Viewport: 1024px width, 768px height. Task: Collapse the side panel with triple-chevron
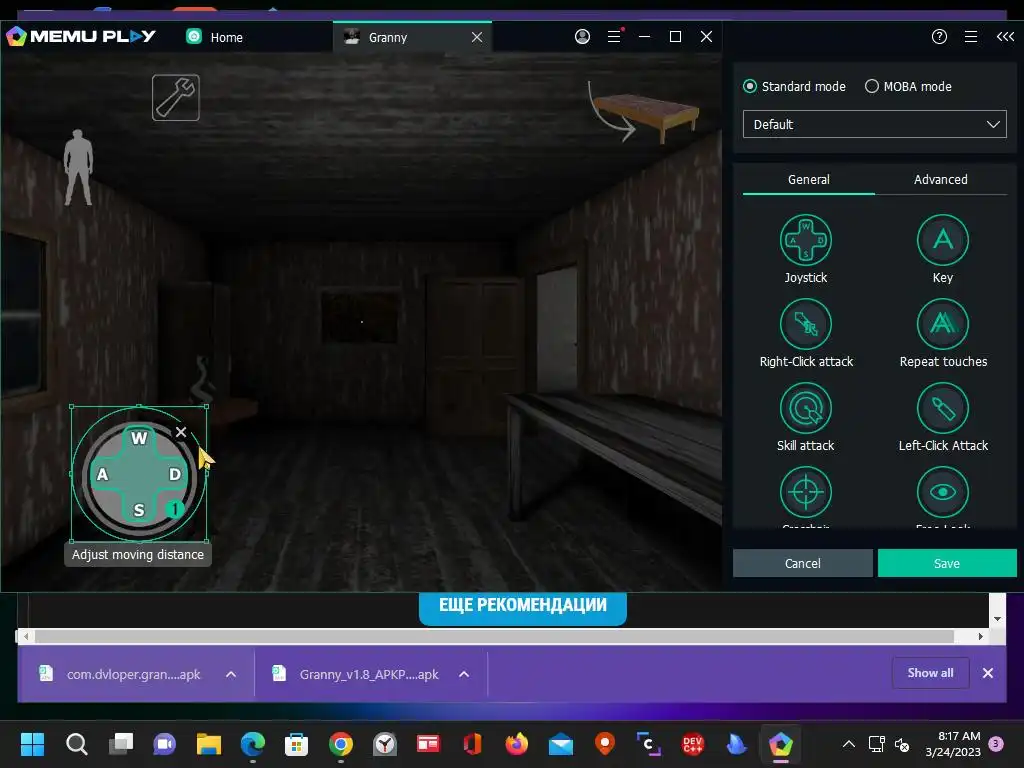(x=1005, y=37)
